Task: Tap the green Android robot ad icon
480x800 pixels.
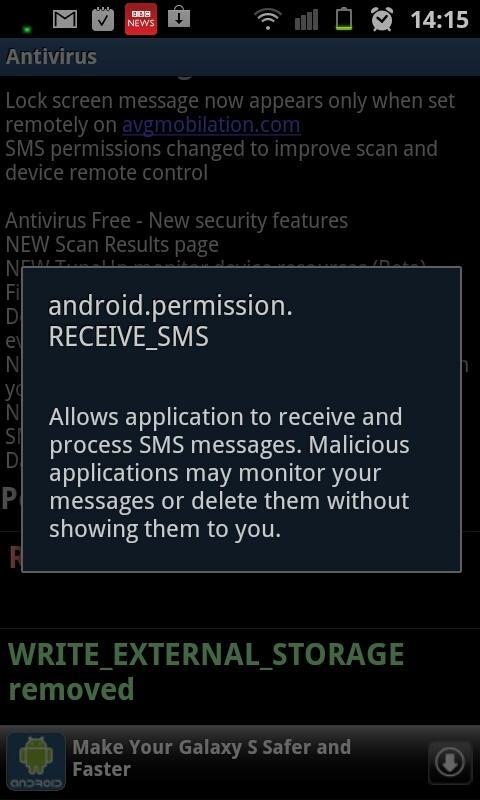Action: (x=36, y=762)
